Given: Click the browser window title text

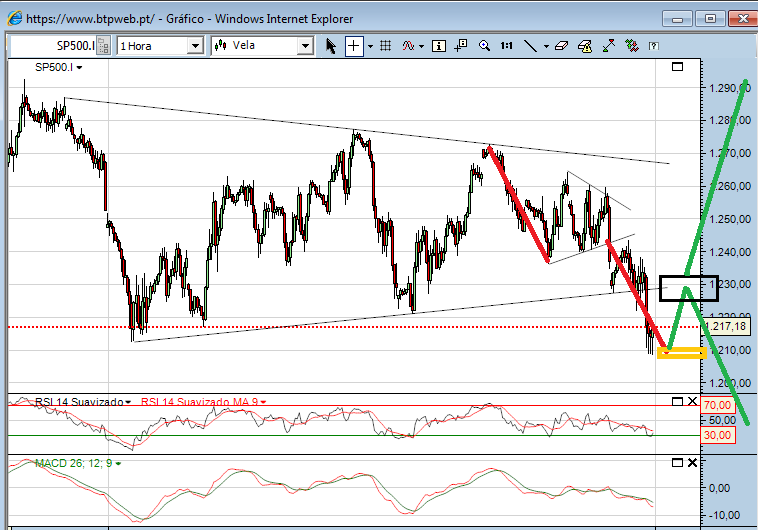Looking at the screenshot, I should click(190, 19).
